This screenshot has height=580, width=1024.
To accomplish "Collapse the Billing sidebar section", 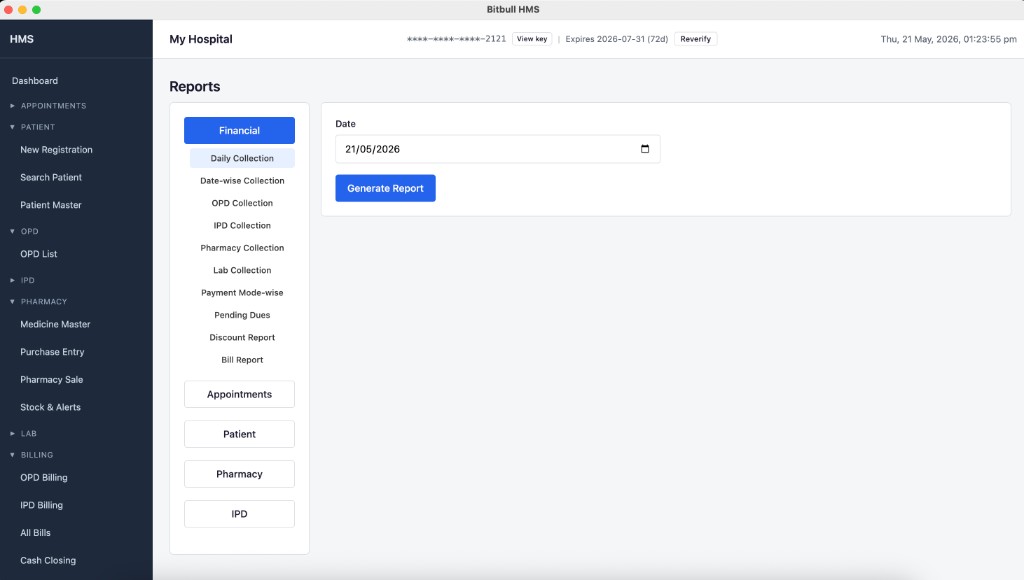I will pos(31,455).
